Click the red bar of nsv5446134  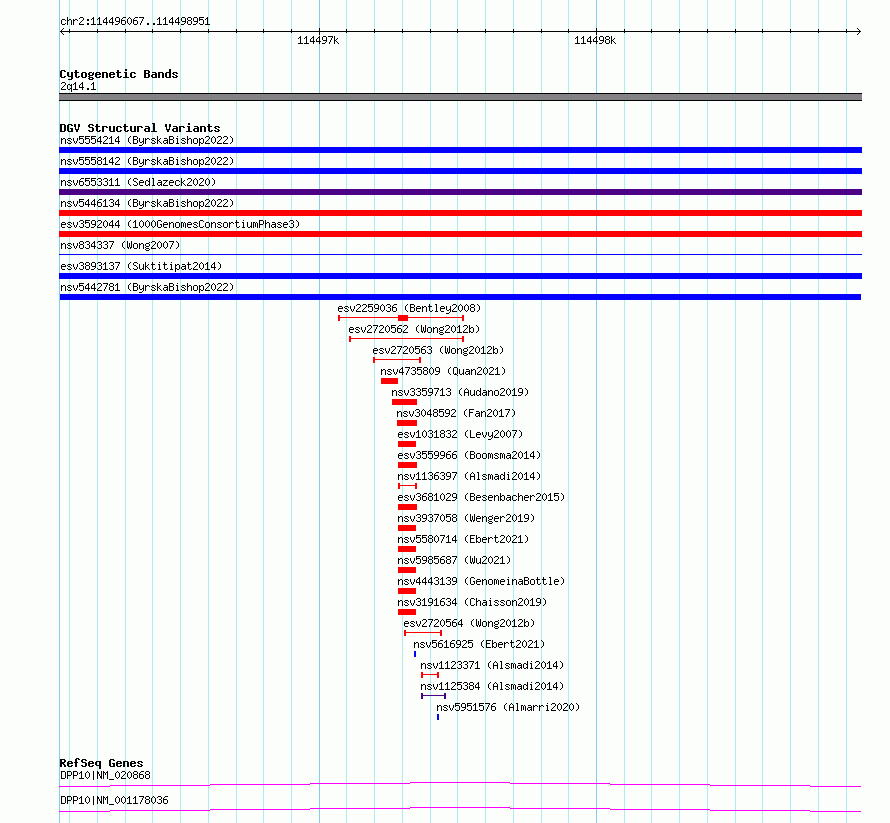460,213
